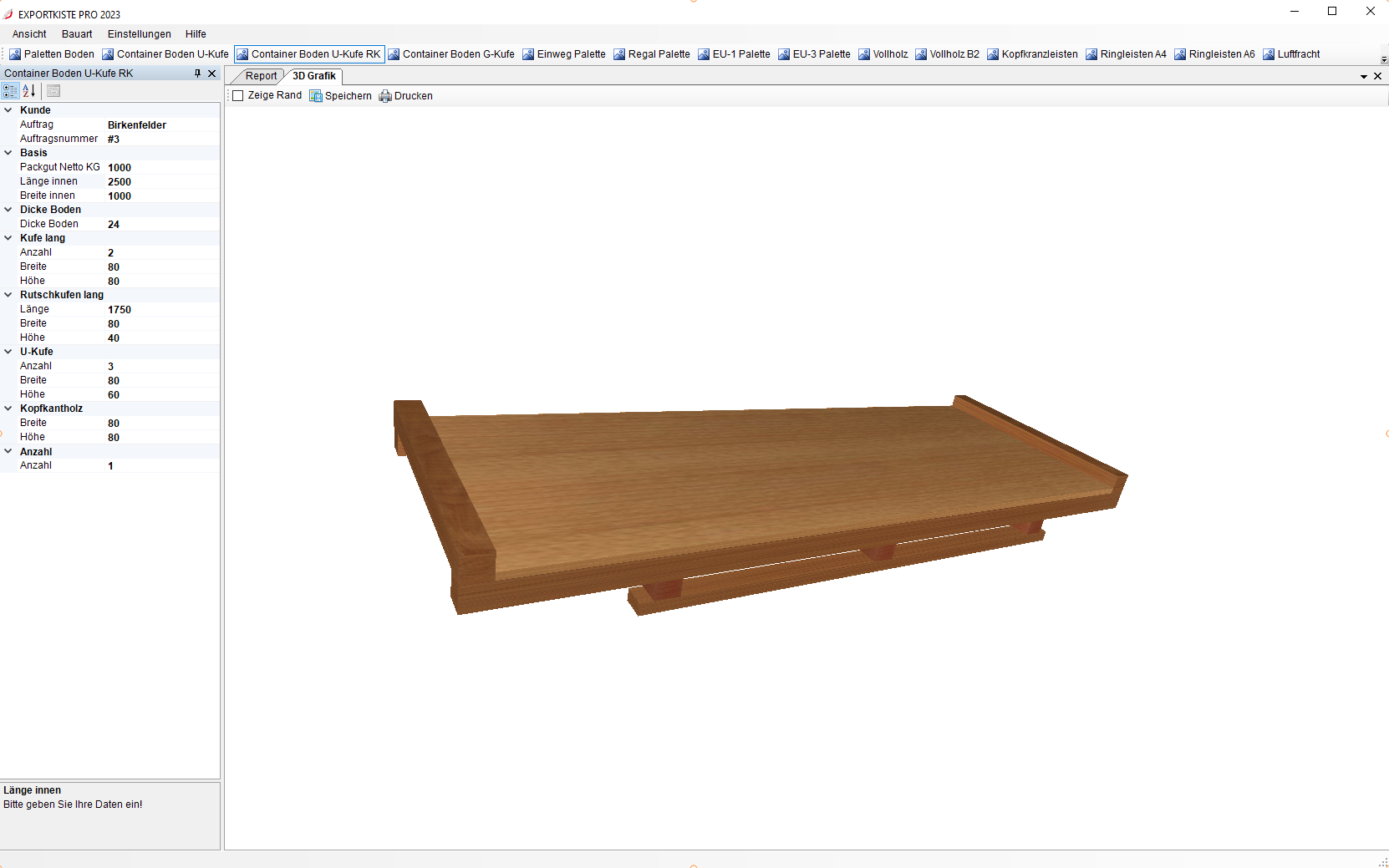
Task: Edit the Dicke Boden value 24
Action: [162, 225]
